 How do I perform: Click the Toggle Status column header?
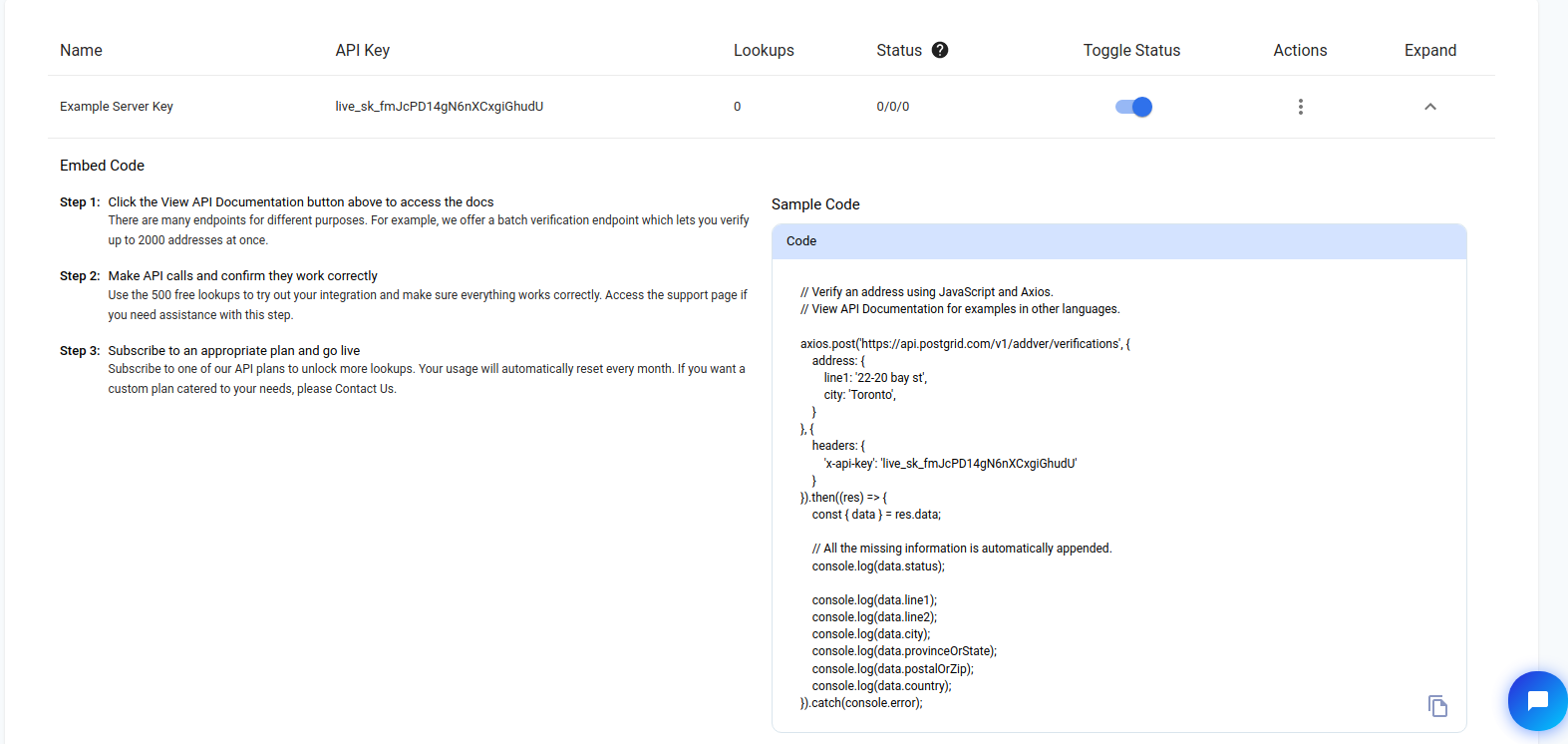(1131, 50)
